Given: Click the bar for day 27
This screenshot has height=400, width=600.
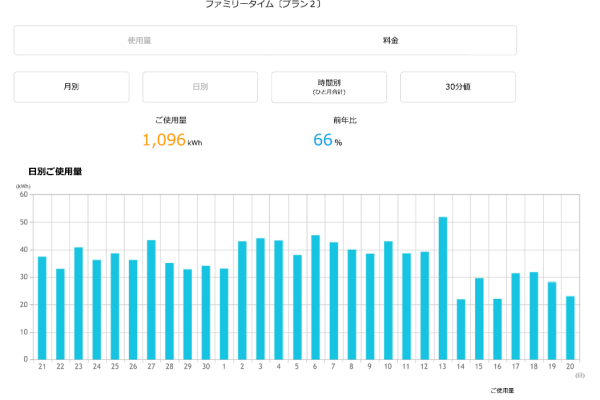Looking at the screenshot, I should [x=151, y=300].
